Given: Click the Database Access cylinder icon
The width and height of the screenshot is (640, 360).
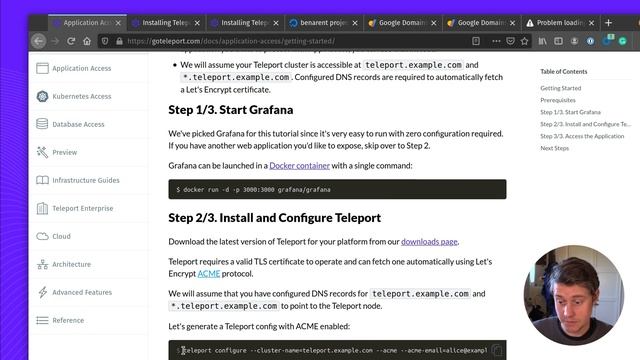Looking at the screenshot, I should pos(42,124).
